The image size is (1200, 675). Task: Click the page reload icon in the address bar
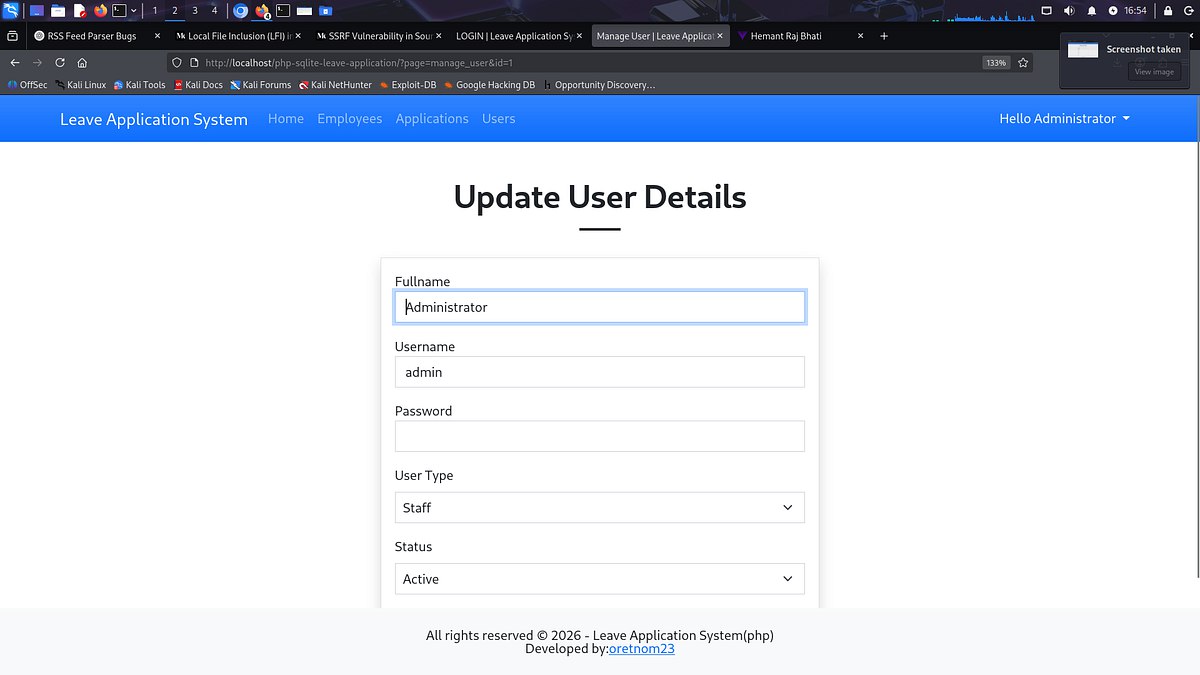tap(59, 62)
